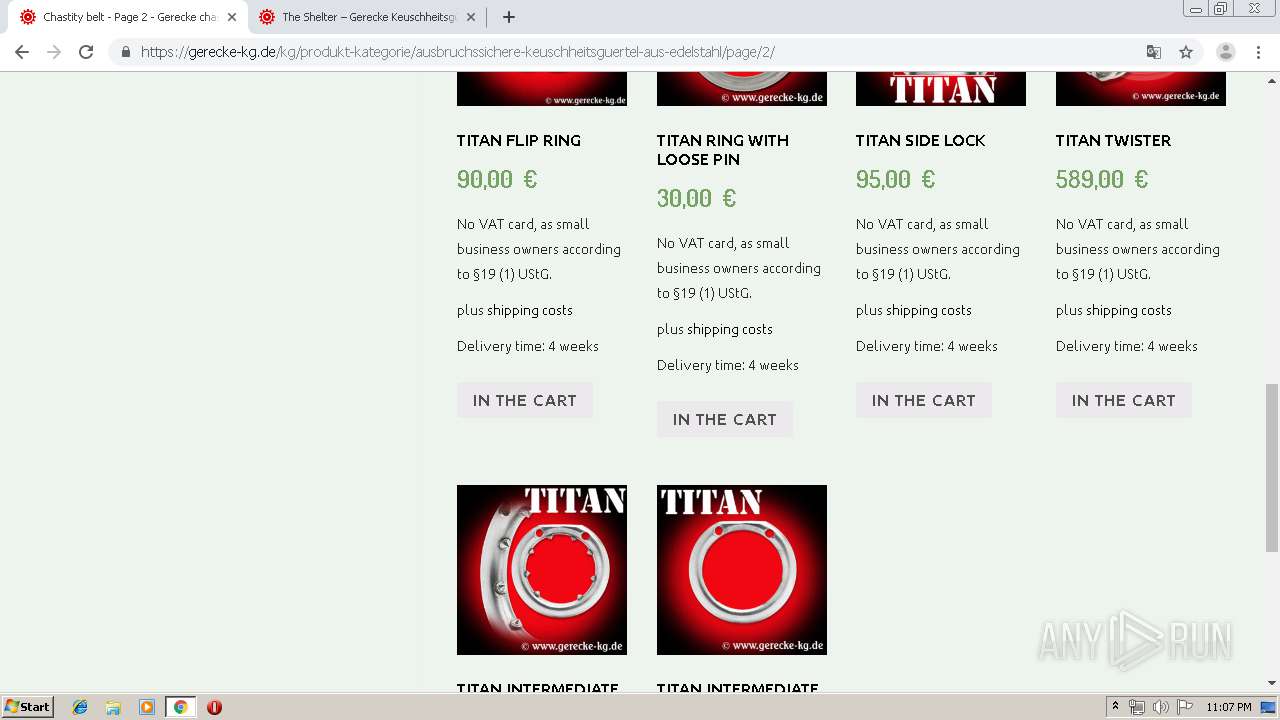Viewport: 1280px width, 720px height.
Task: Click the network tray icon
Action: tap(1137, 707)
